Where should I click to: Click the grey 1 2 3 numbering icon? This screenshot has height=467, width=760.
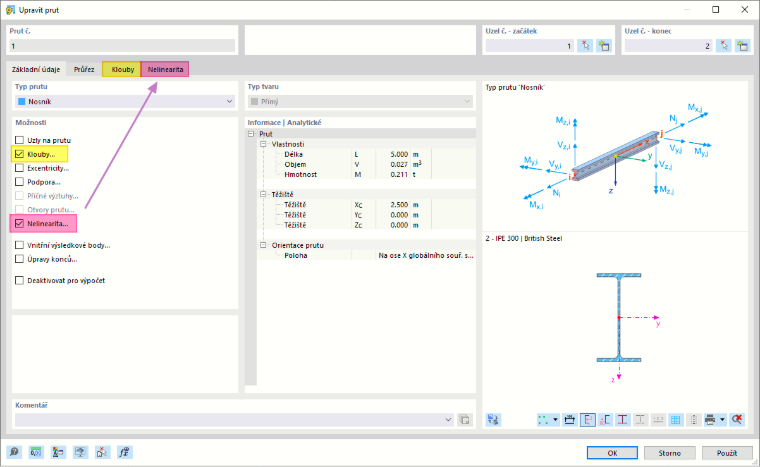pyautogui.click(x=658, y=419)
